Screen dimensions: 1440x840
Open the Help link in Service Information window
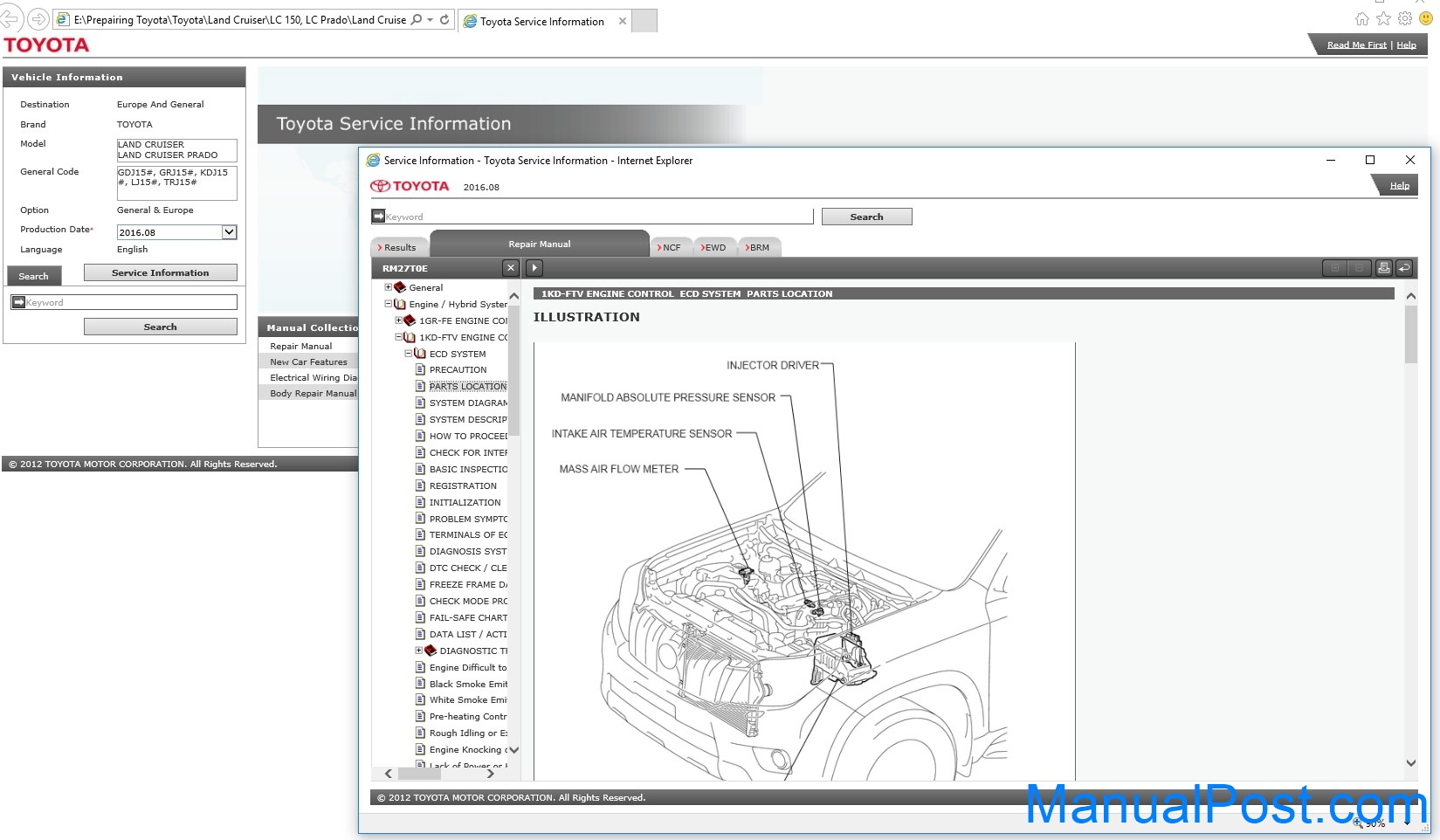pos(1399,185)
